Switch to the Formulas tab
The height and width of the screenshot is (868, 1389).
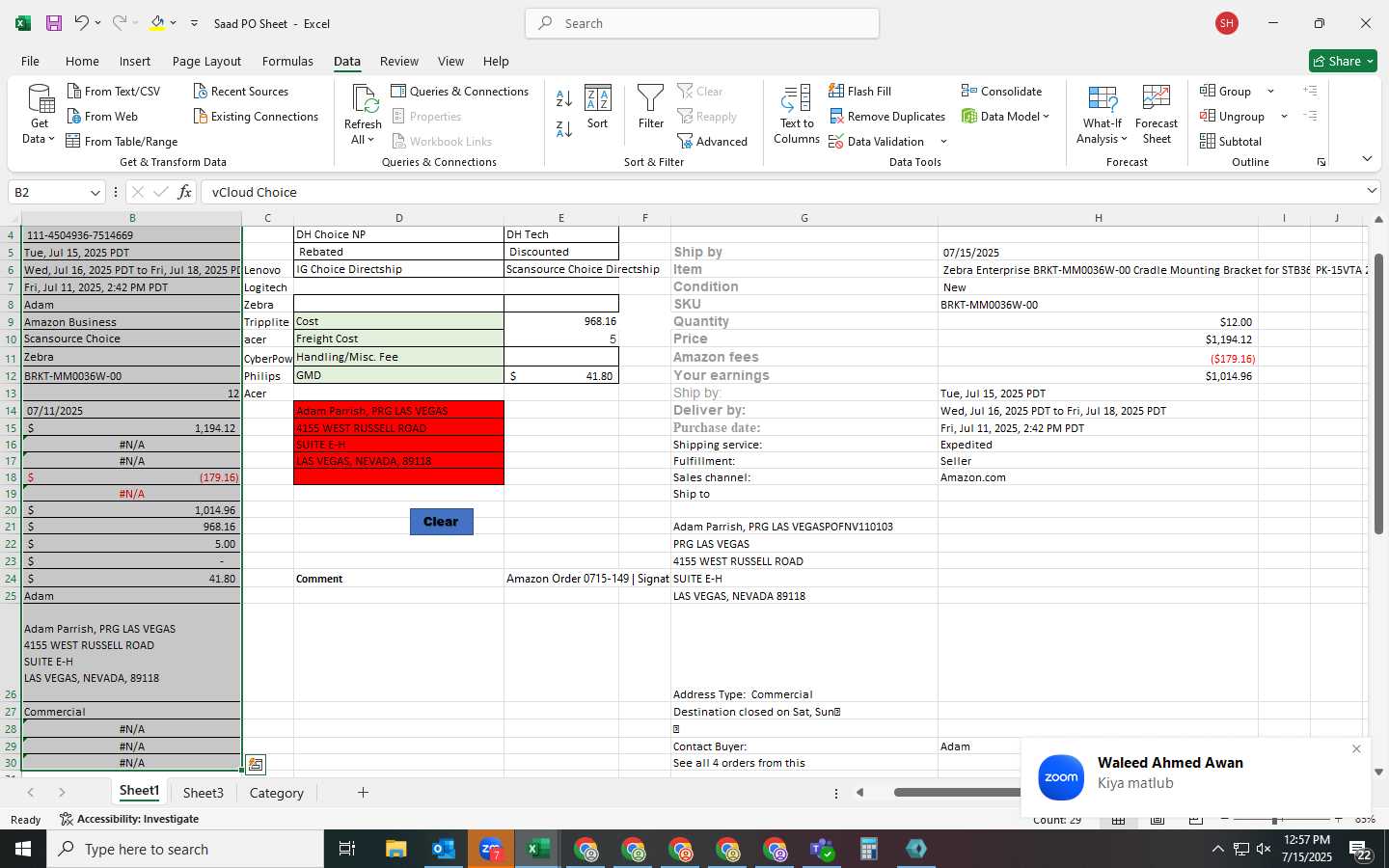pyautogui.click(x=287, y=61)
